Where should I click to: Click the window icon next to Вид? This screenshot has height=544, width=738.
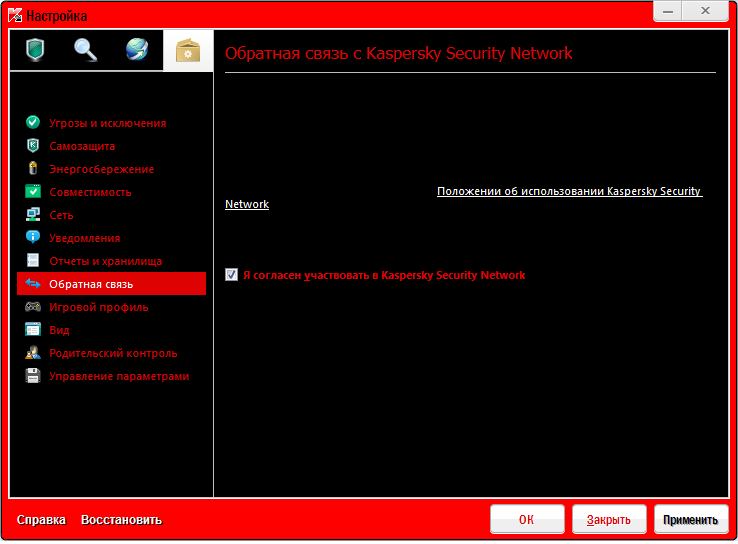(x=33, y=329)
